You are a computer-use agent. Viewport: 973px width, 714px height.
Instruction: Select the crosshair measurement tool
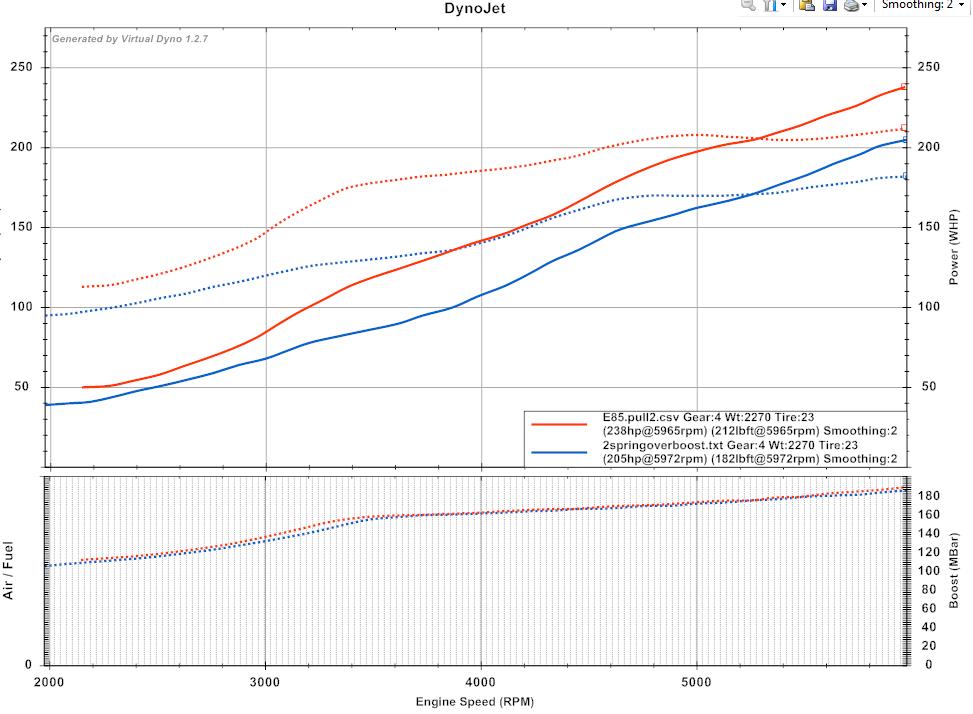770,6
